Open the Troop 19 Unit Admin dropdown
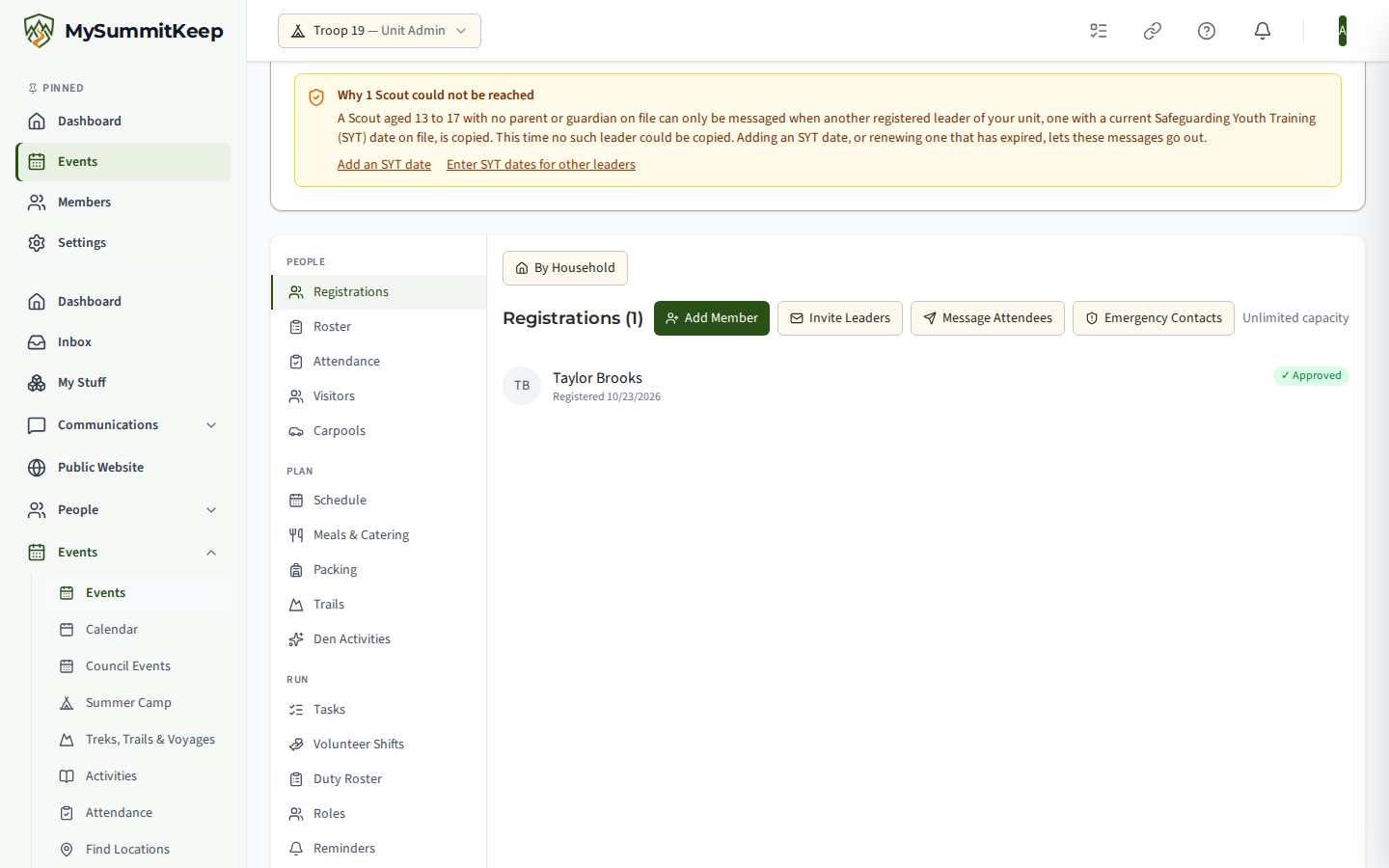Viewport: 1389px width, 868px height. pyautogui.click(x=379, y=31)
